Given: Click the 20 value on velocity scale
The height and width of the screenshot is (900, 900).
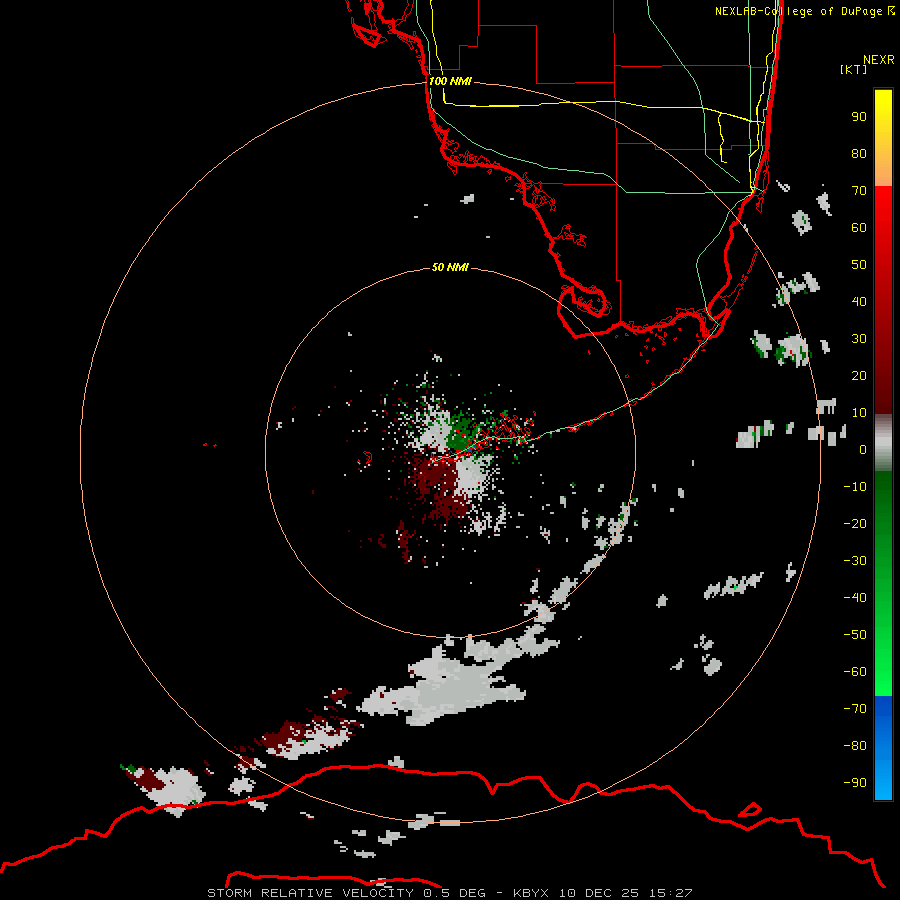Looking at the screenshot, I should click(x=859, y=375).
